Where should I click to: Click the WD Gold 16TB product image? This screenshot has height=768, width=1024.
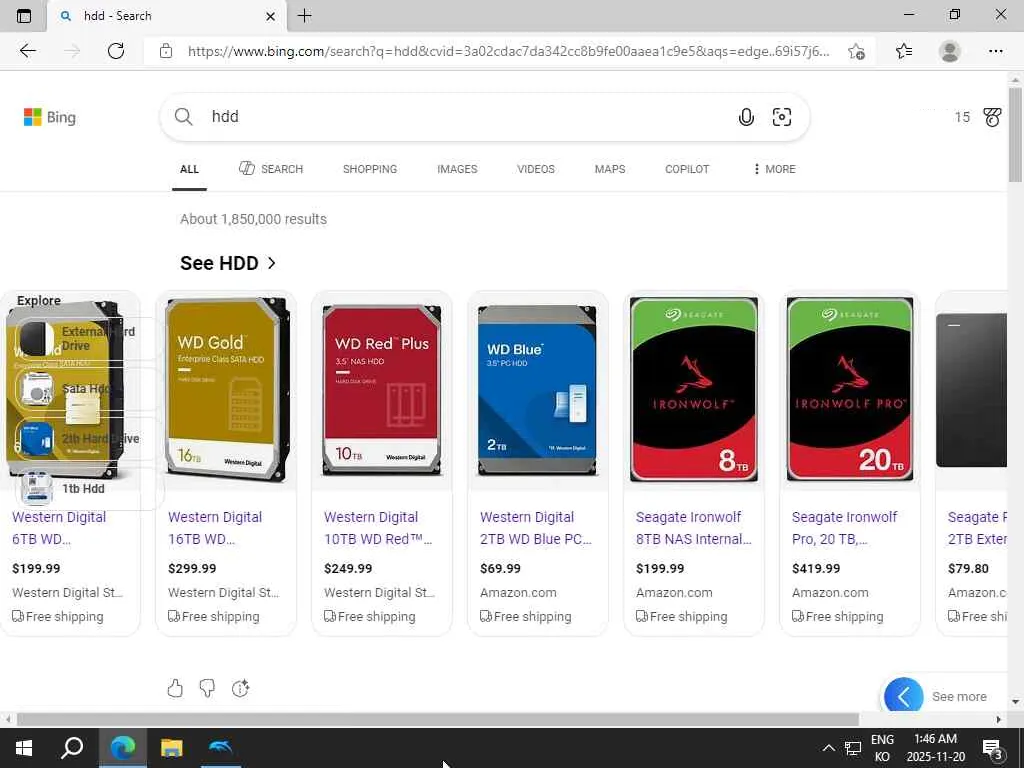[226, 390]
